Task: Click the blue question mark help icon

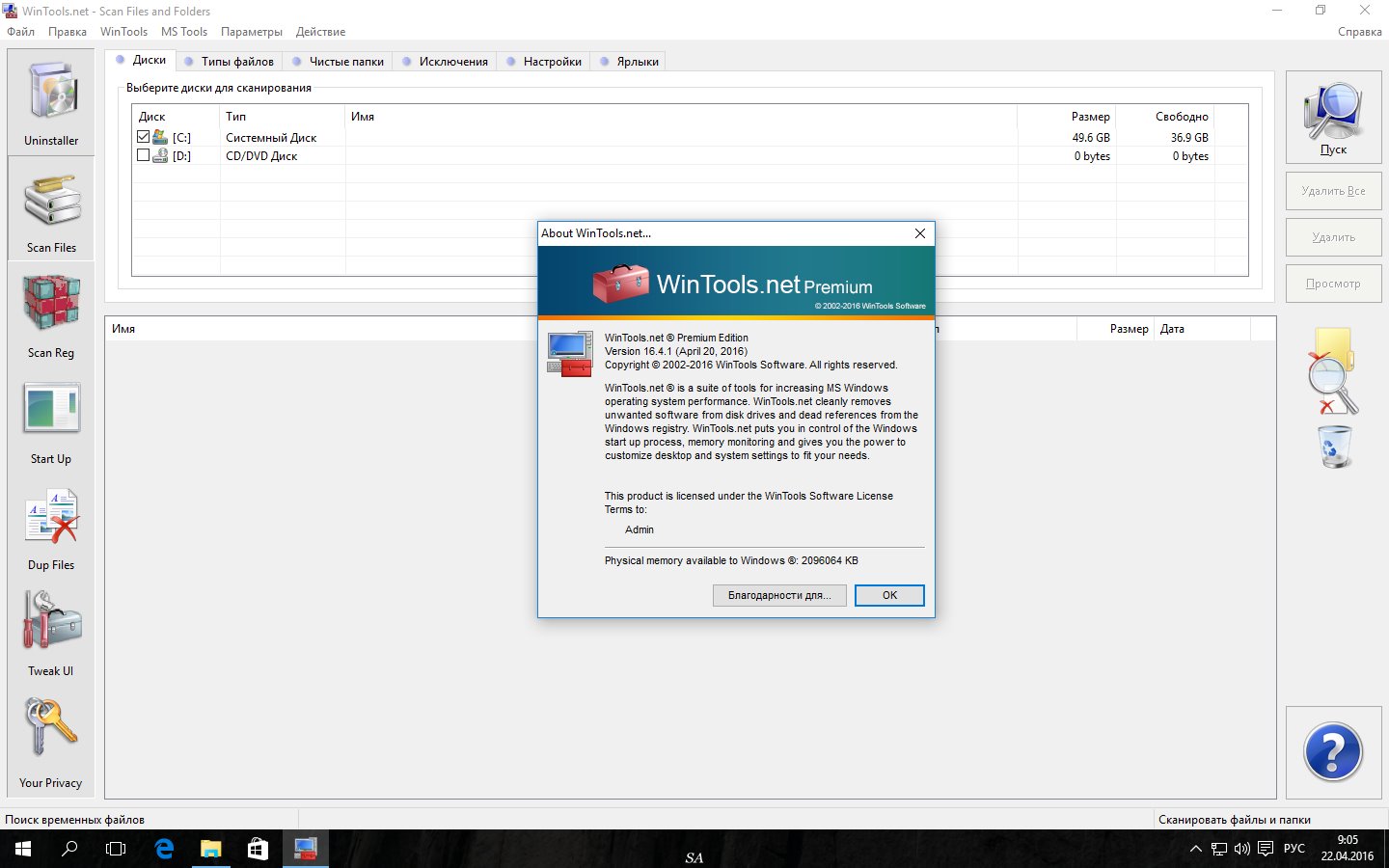Action: click(1333, 752)
